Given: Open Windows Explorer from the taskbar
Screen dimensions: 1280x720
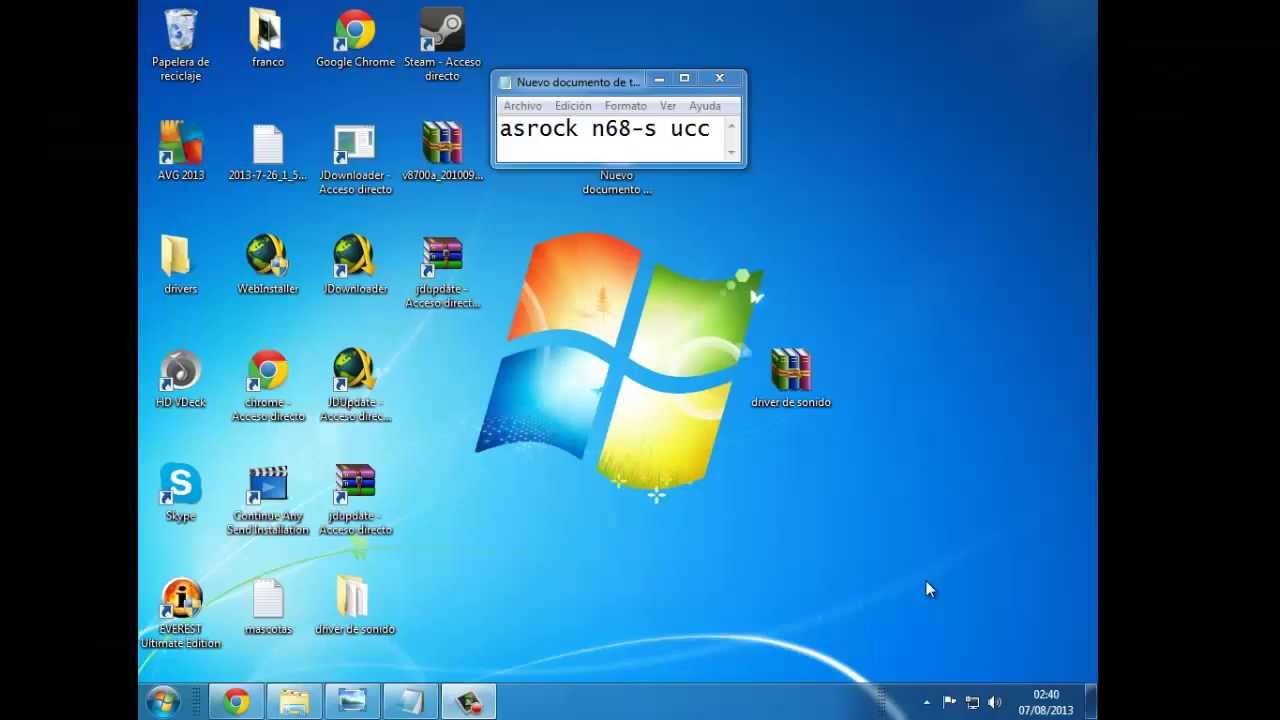Looking at the screenshot, I should coord(295,702).
